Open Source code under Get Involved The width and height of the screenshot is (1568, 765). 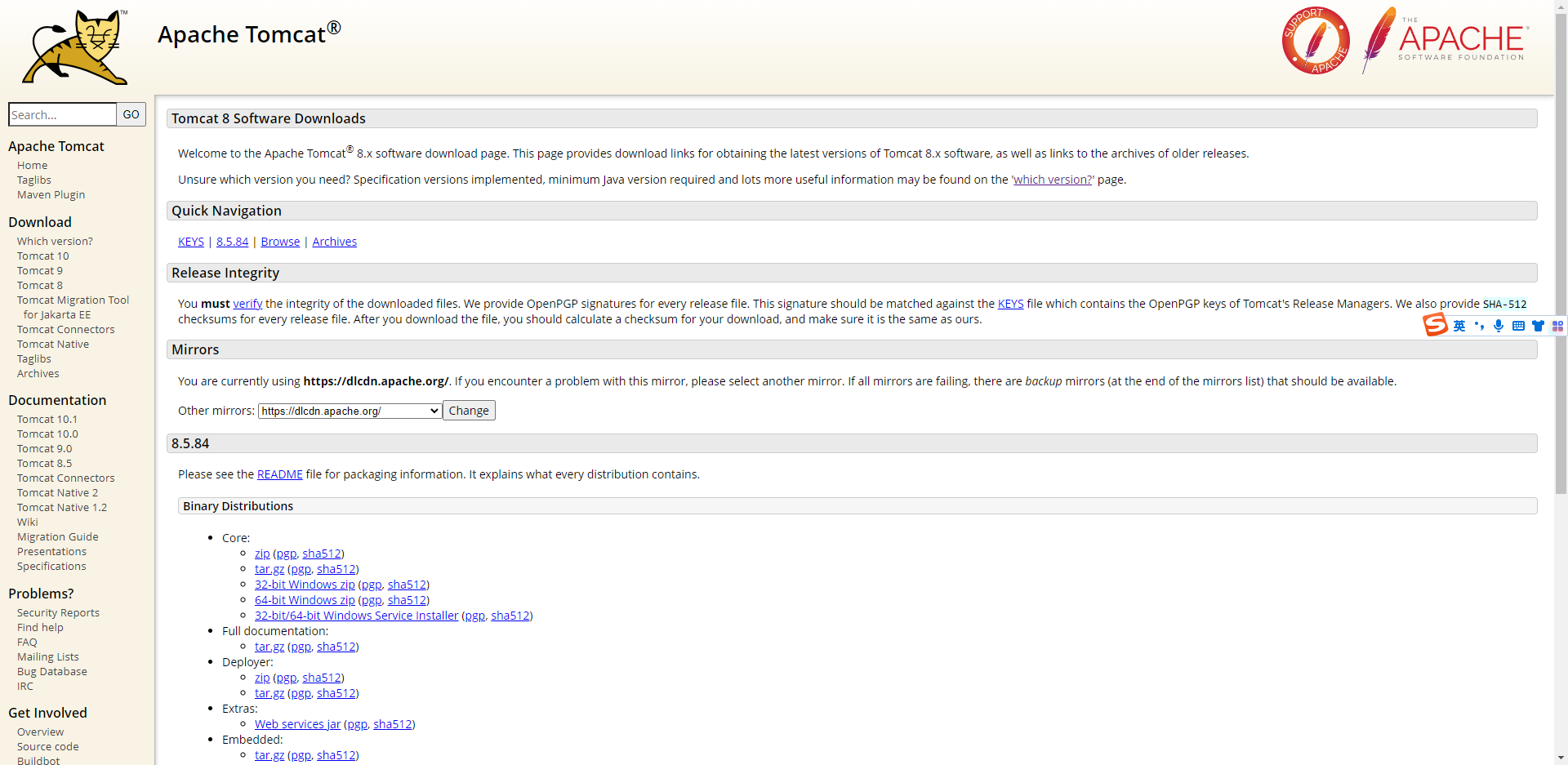pos(48,746)
